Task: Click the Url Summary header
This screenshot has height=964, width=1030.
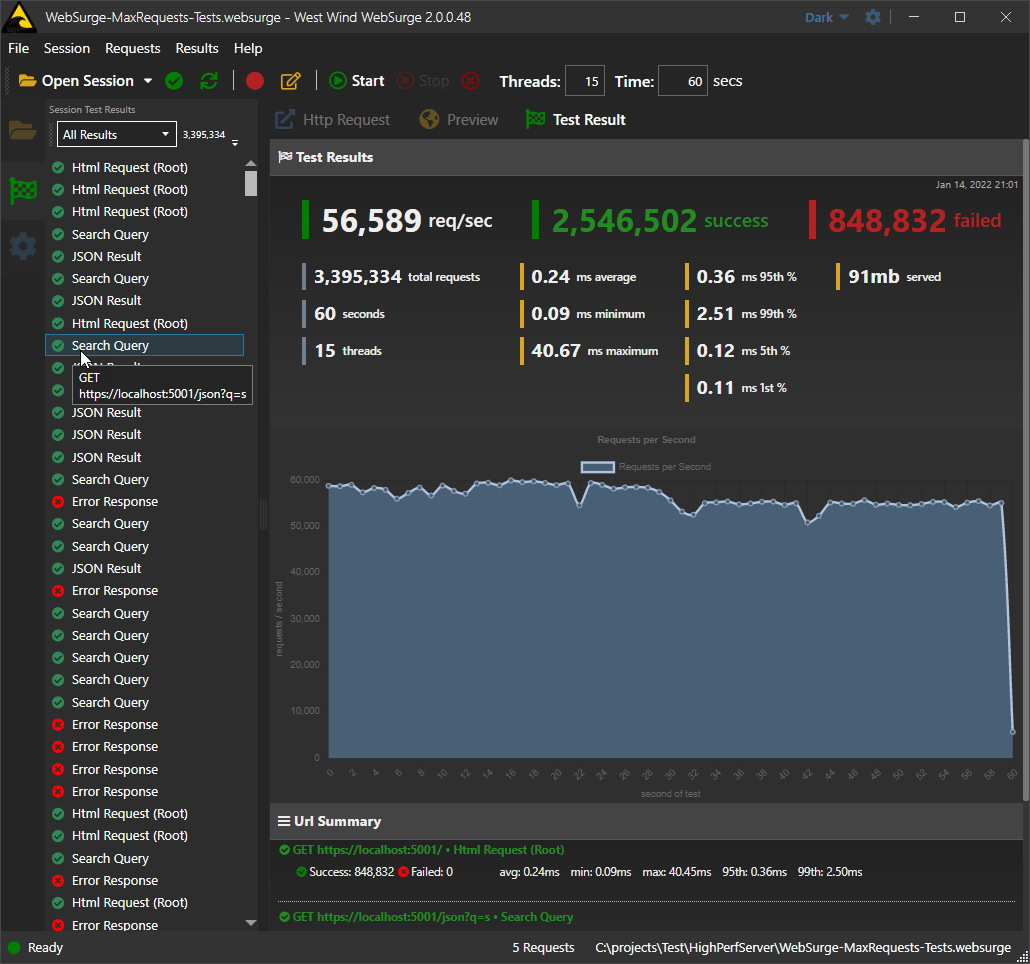Action: click(646, 822)
